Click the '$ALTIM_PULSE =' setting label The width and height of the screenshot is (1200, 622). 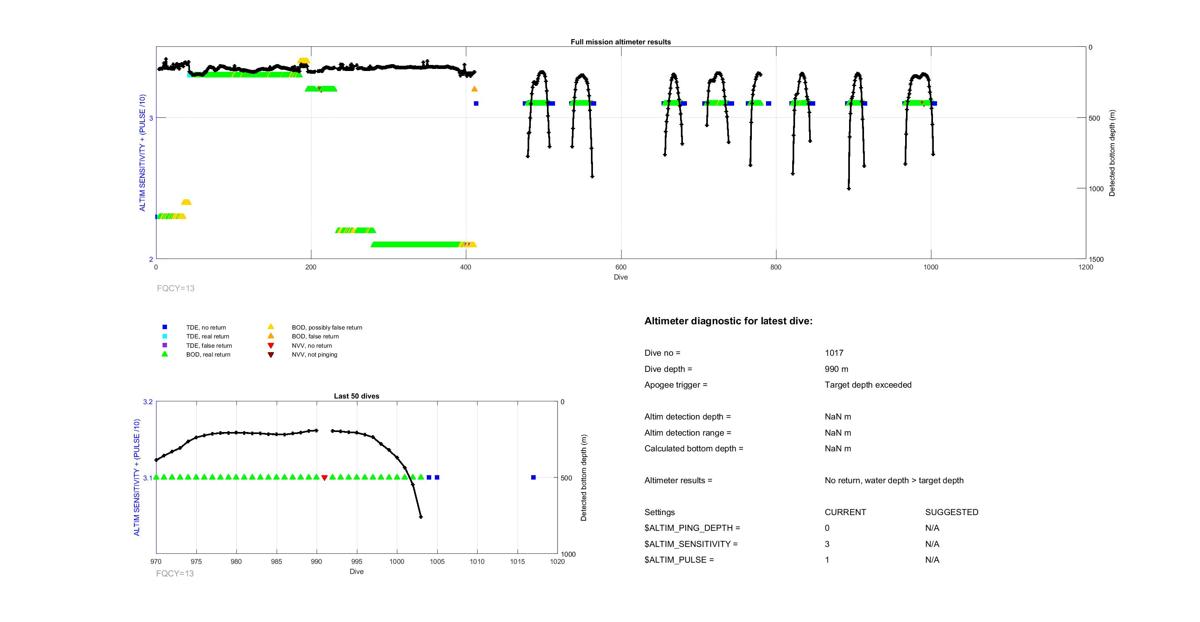pyautogui.click(x=680, y=560)
